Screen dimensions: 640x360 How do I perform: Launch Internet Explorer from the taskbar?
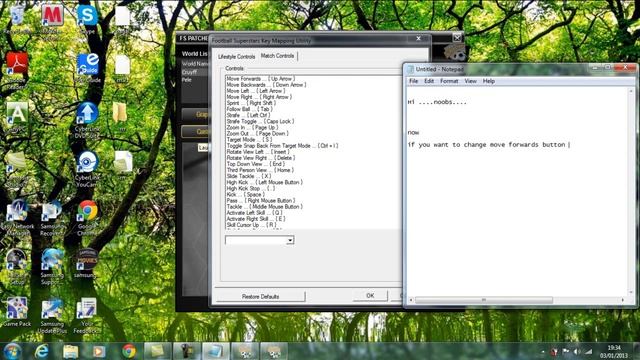[41, 351]
